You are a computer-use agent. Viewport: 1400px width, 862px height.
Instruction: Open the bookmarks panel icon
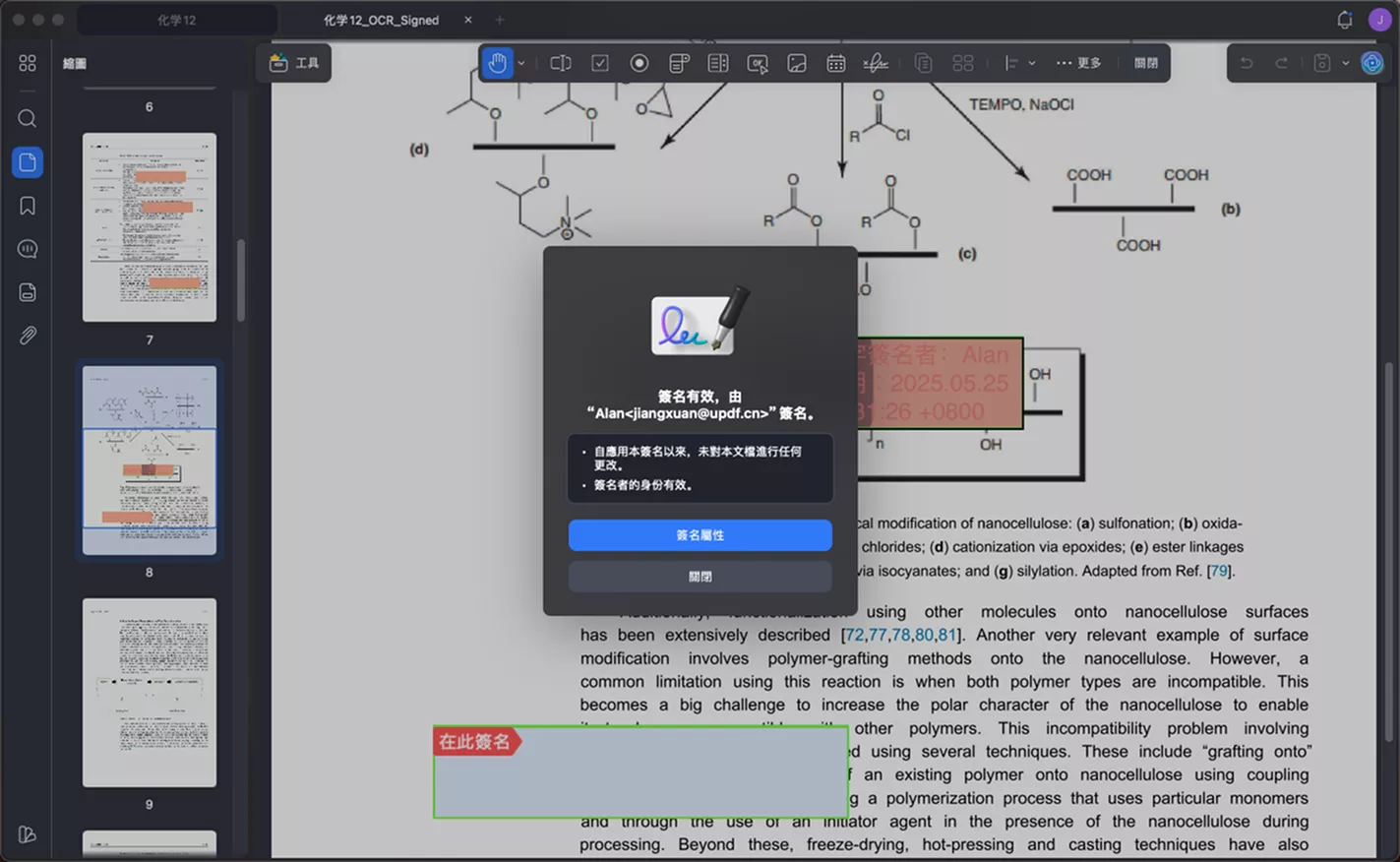pos(28,206)
